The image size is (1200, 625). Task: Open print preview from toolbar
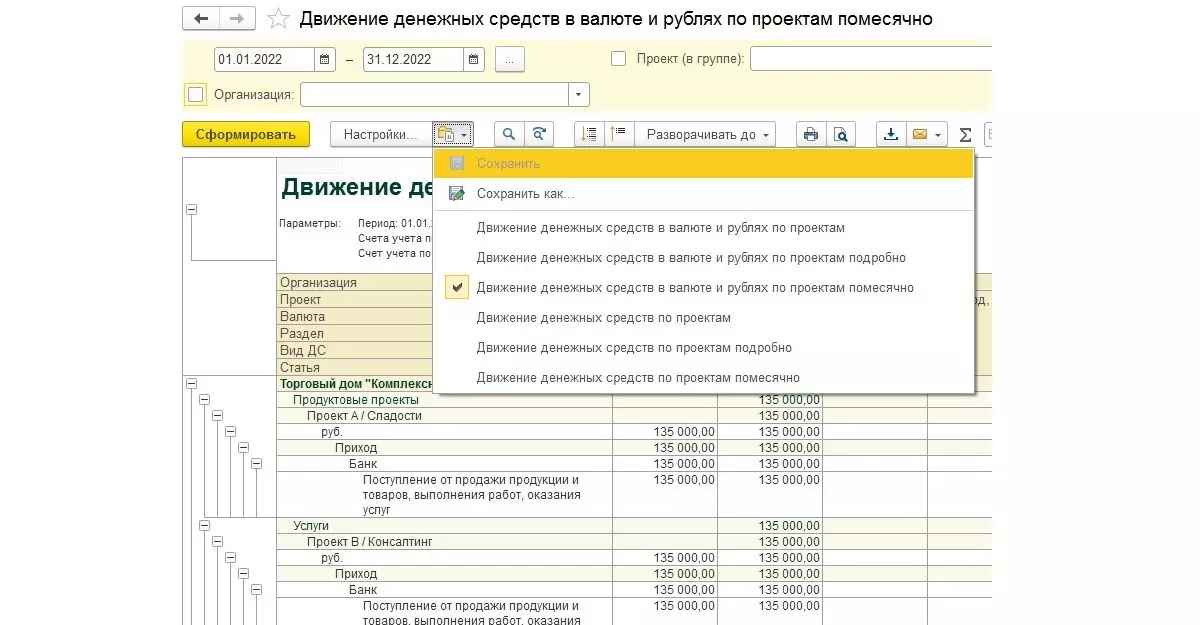pyautogui.click(x=841, y=134)
